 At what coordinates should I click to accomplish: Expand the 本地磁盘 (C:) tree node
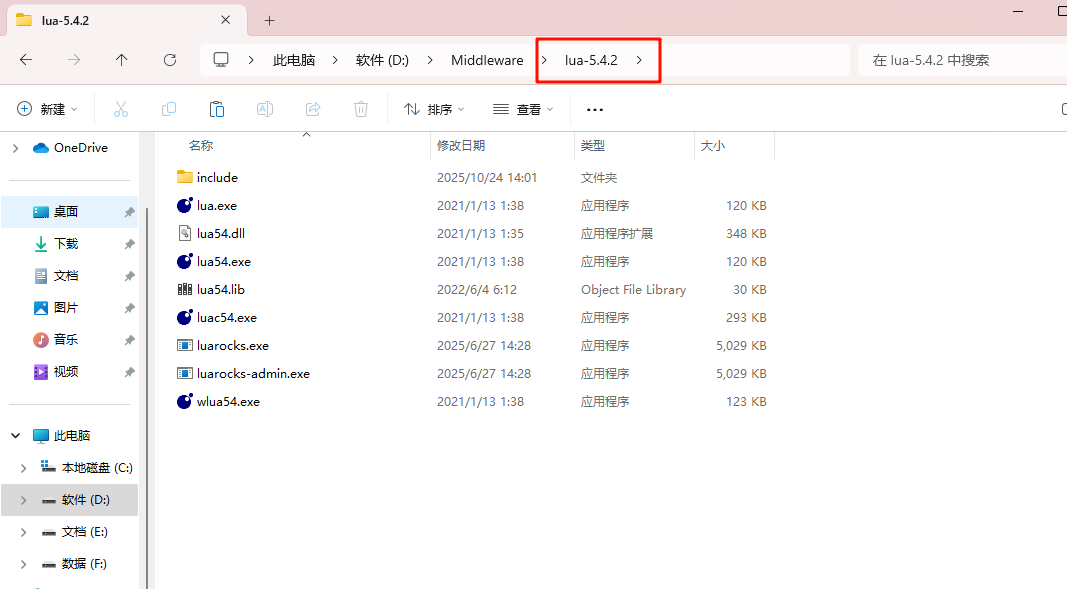[x=23, y=468]
